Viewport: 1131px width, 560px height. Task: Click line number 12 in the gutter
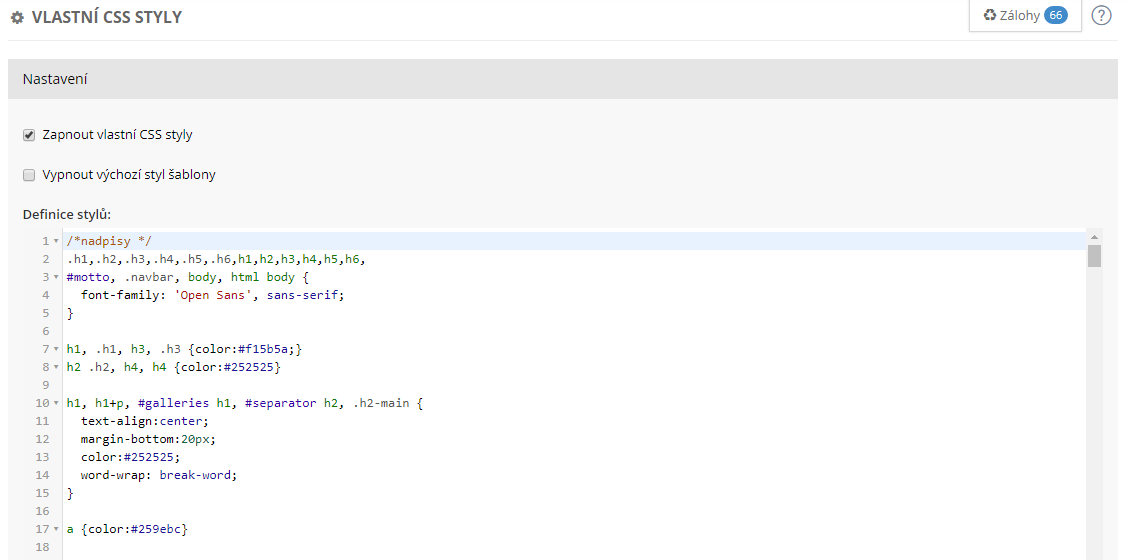click(42, 439)
